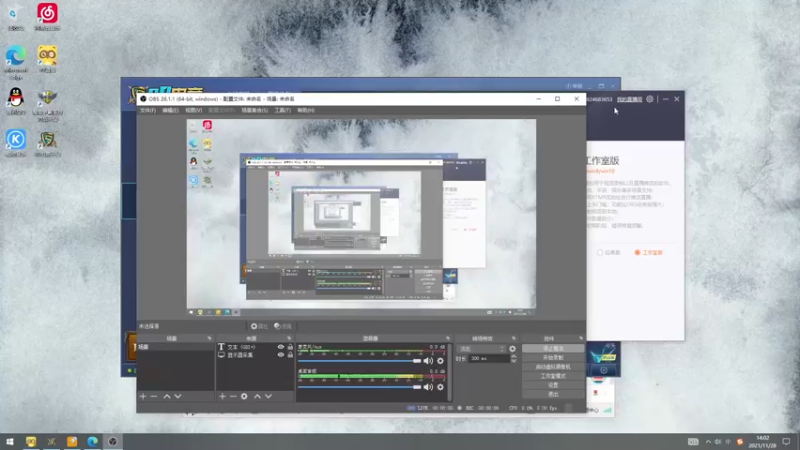Open Microsoft Edge desktop shortcut
This screenshot has width=800, height=450.
(16, 61)
